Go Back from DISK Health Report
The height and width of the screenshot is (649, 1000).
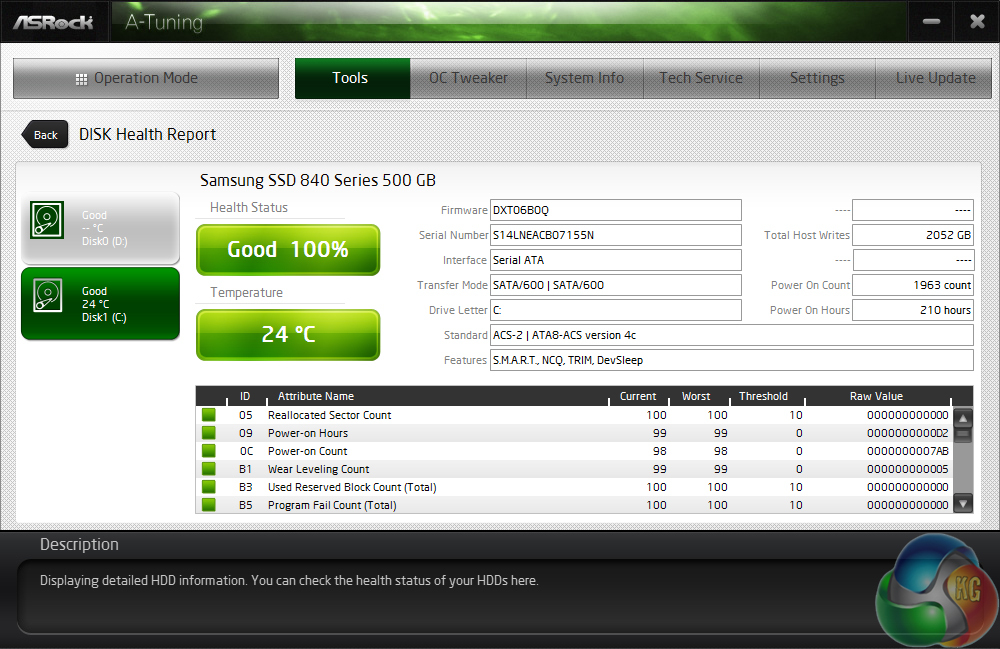point(45,135)
